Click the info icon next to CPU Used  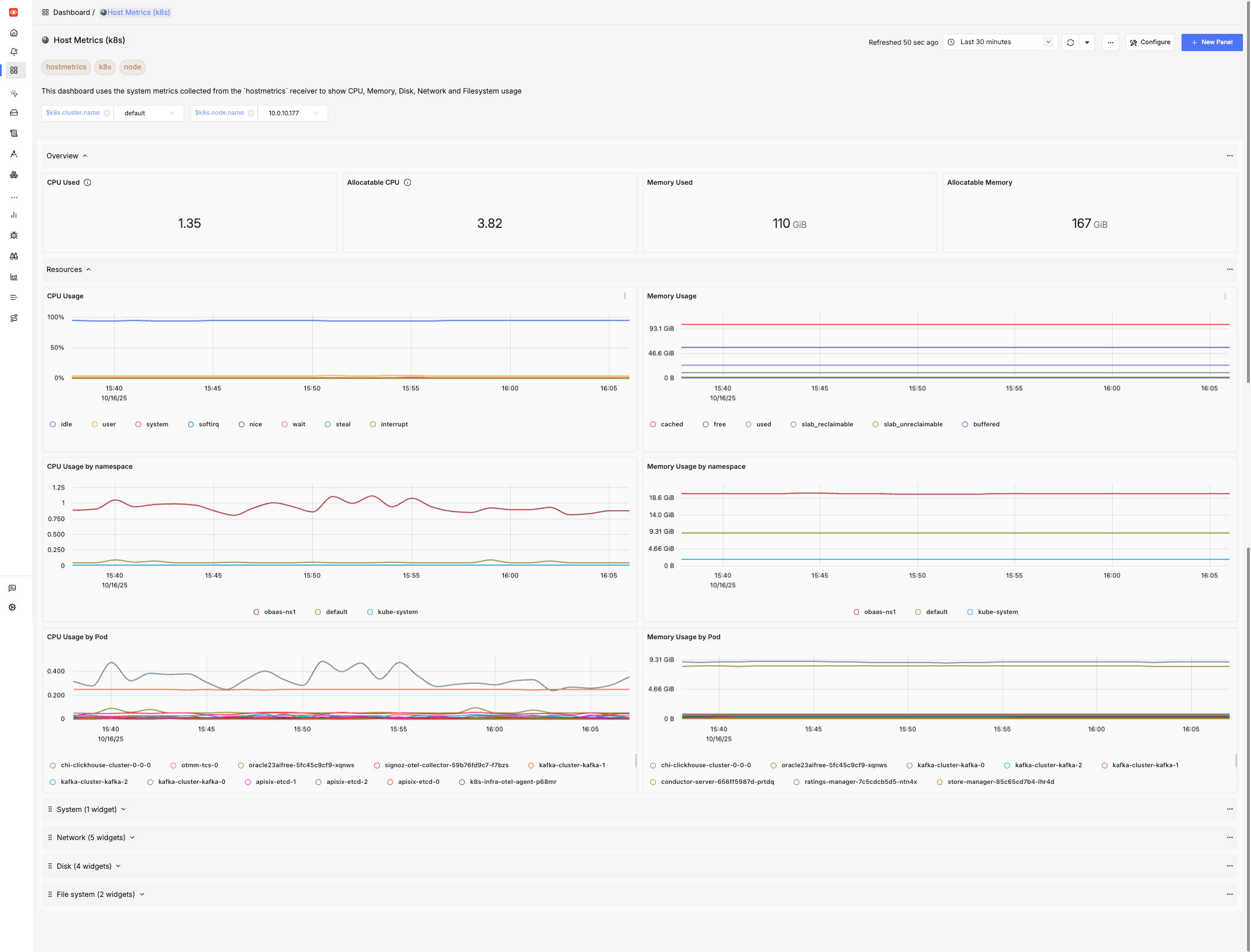pyautogui.click(x=87, y=182)
